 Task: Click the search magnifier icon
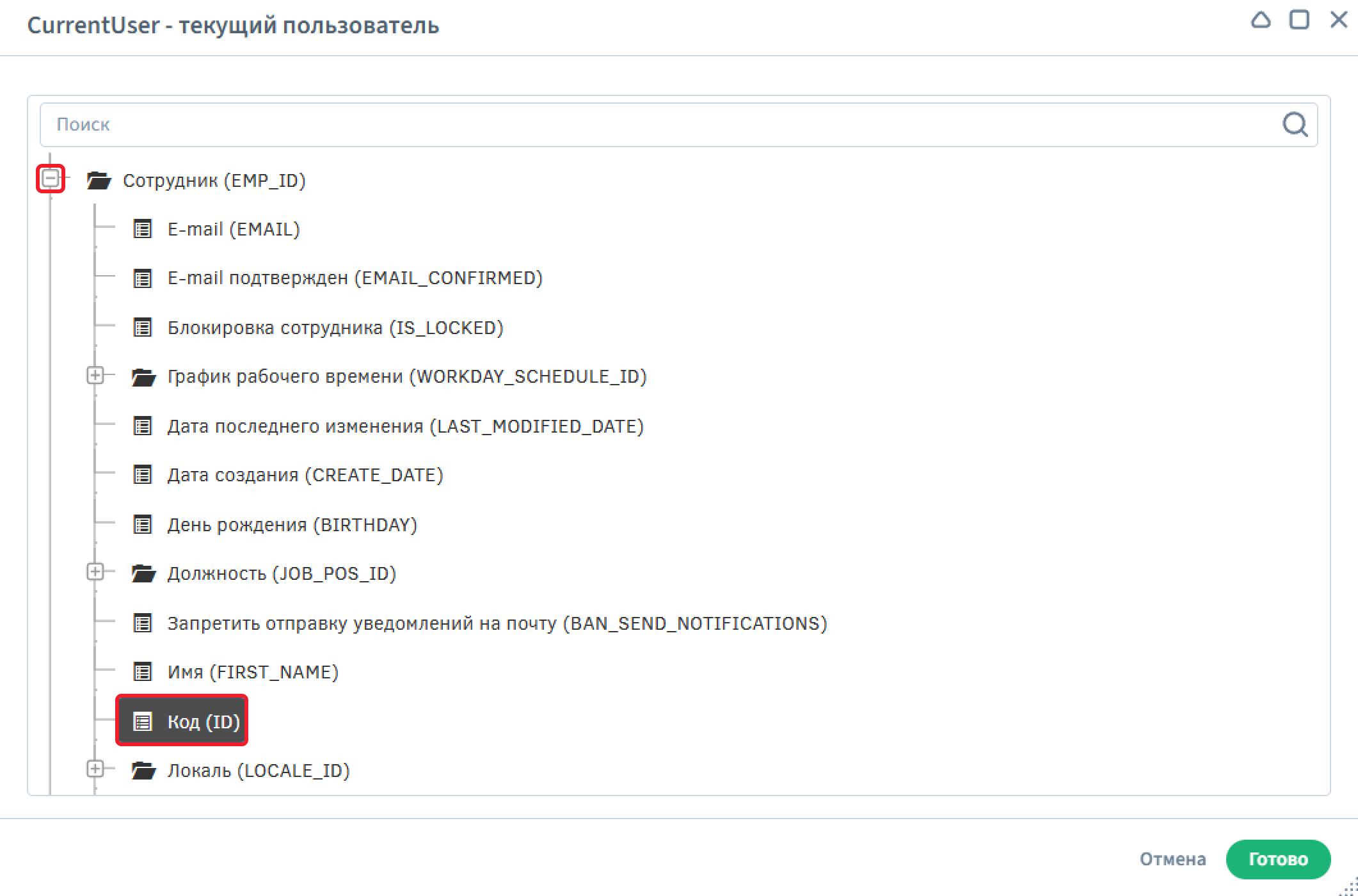pos(1295,124)
